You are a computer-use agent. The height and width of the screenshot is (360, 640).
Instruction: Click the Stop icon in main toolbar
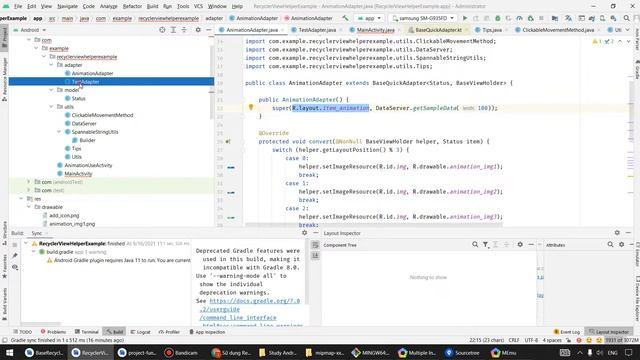[x=541, y=18]
